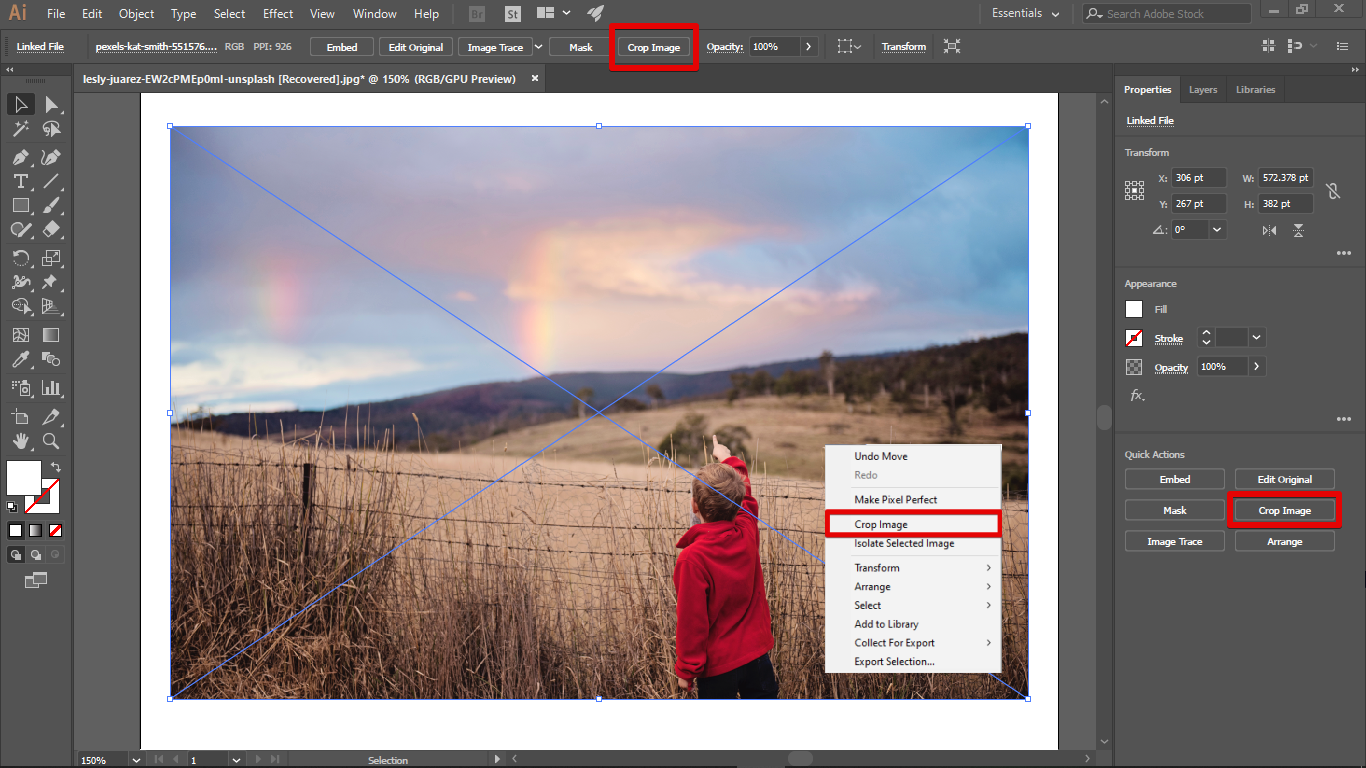Viewport: 1366px width, 768px height.
Task: Click the Fill color swatch in Appearance
Action: tap(1134, 309)
